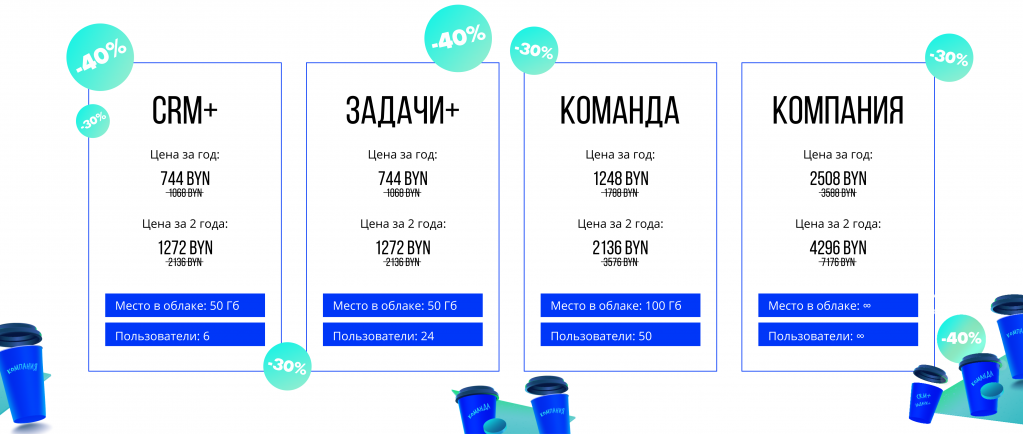This screenshot has width=1023, height=434.
Task: Click the -40% badge above ЗАДАЧИ+ card
Action: pyautogui.click(x=458, y=39)
